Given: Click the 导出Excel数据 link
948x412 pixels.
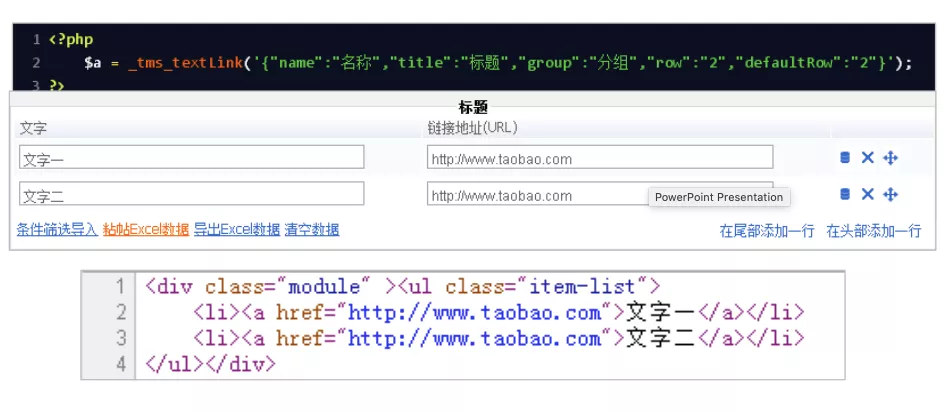Looking at the screenshot, I should (x=237, y=230).
